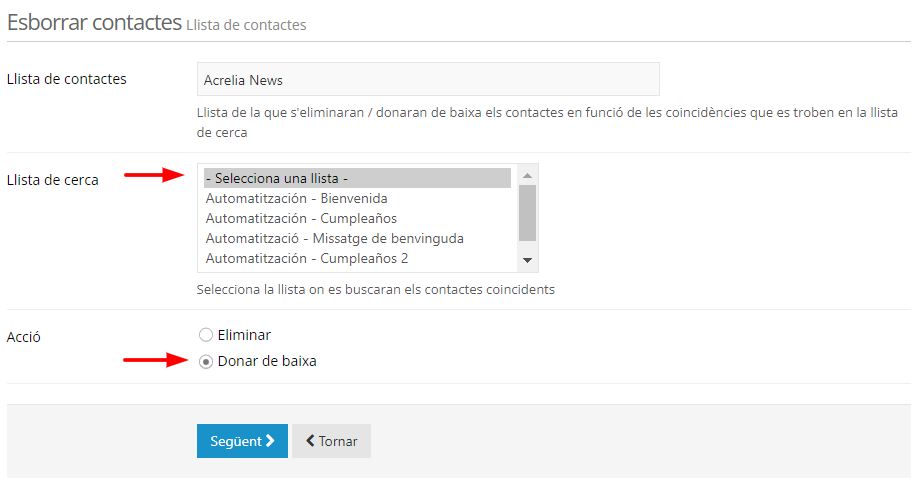
Task: Click the right chevron icon in Següent
Action: (x=270, y=441)
